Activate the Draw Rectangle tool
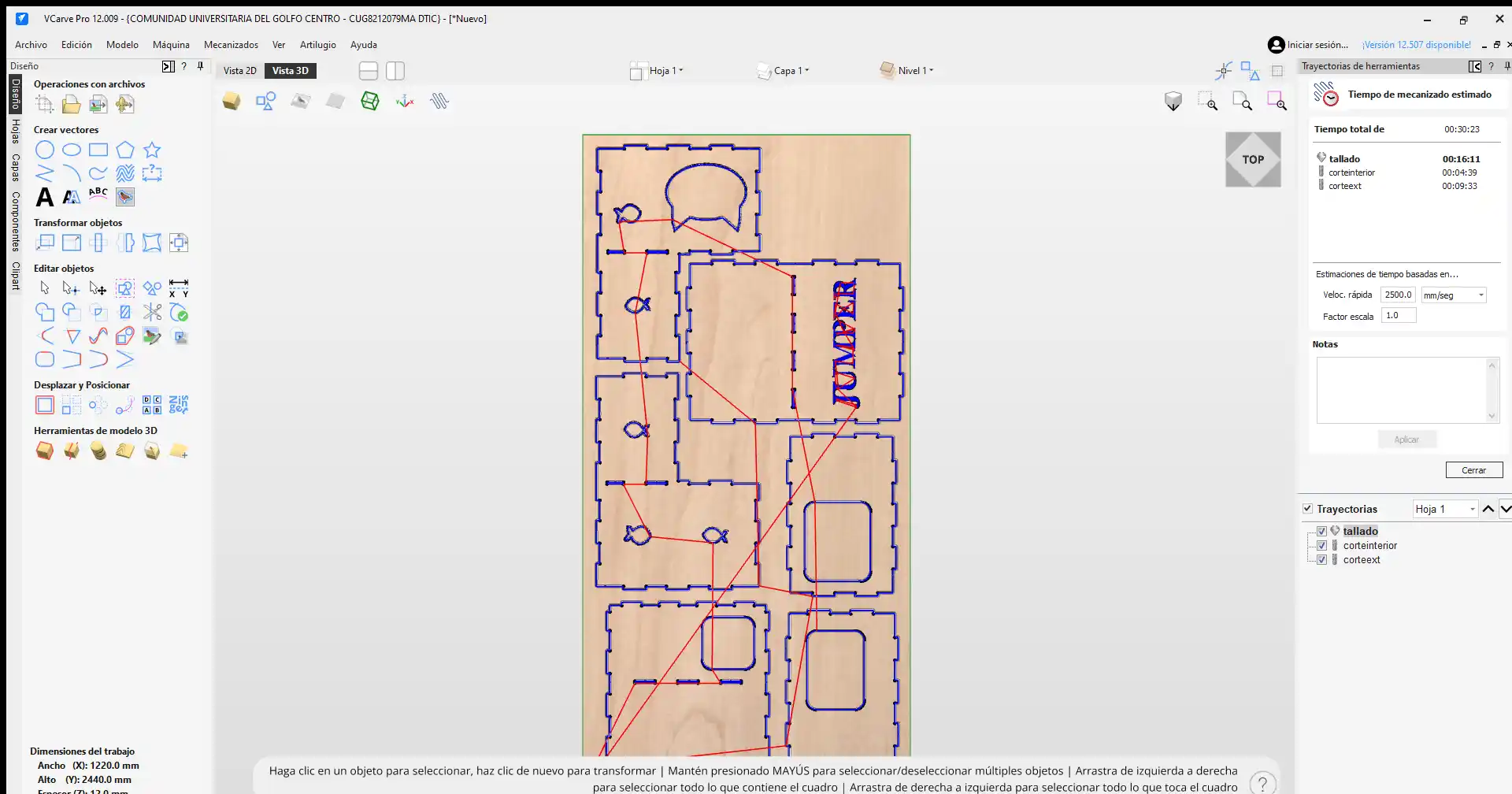Image resolution: width=1512 pixels, height=794 pixels. tap(98, 150)
